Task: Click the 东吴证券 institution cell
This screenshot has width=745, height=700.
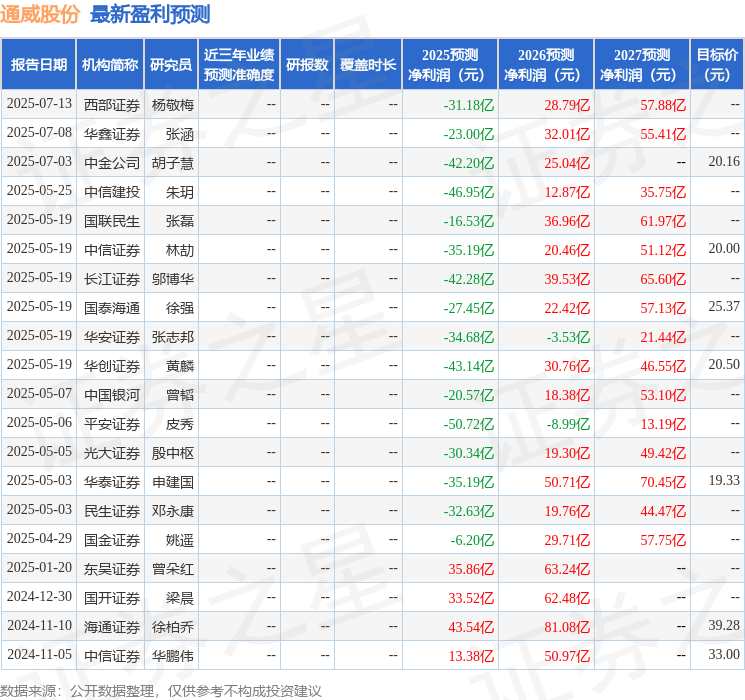Action: click(x=112, y=569)
